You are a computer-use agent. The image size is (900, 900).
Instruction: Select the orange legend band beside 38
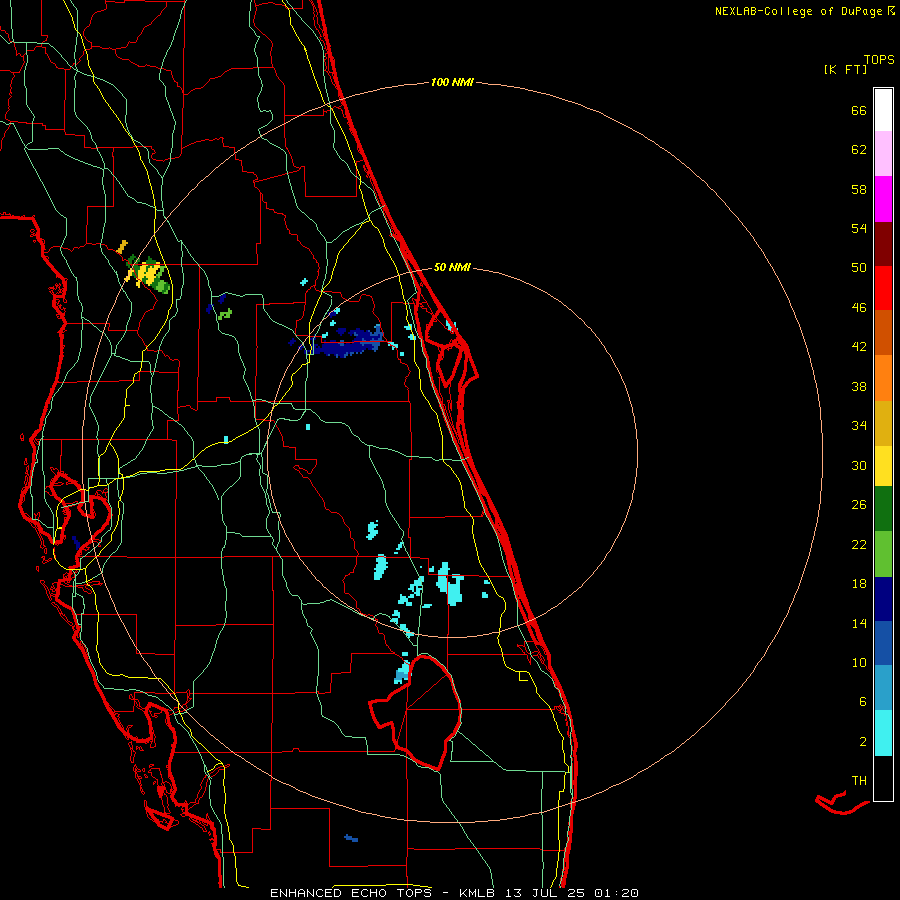coord(883,378)
